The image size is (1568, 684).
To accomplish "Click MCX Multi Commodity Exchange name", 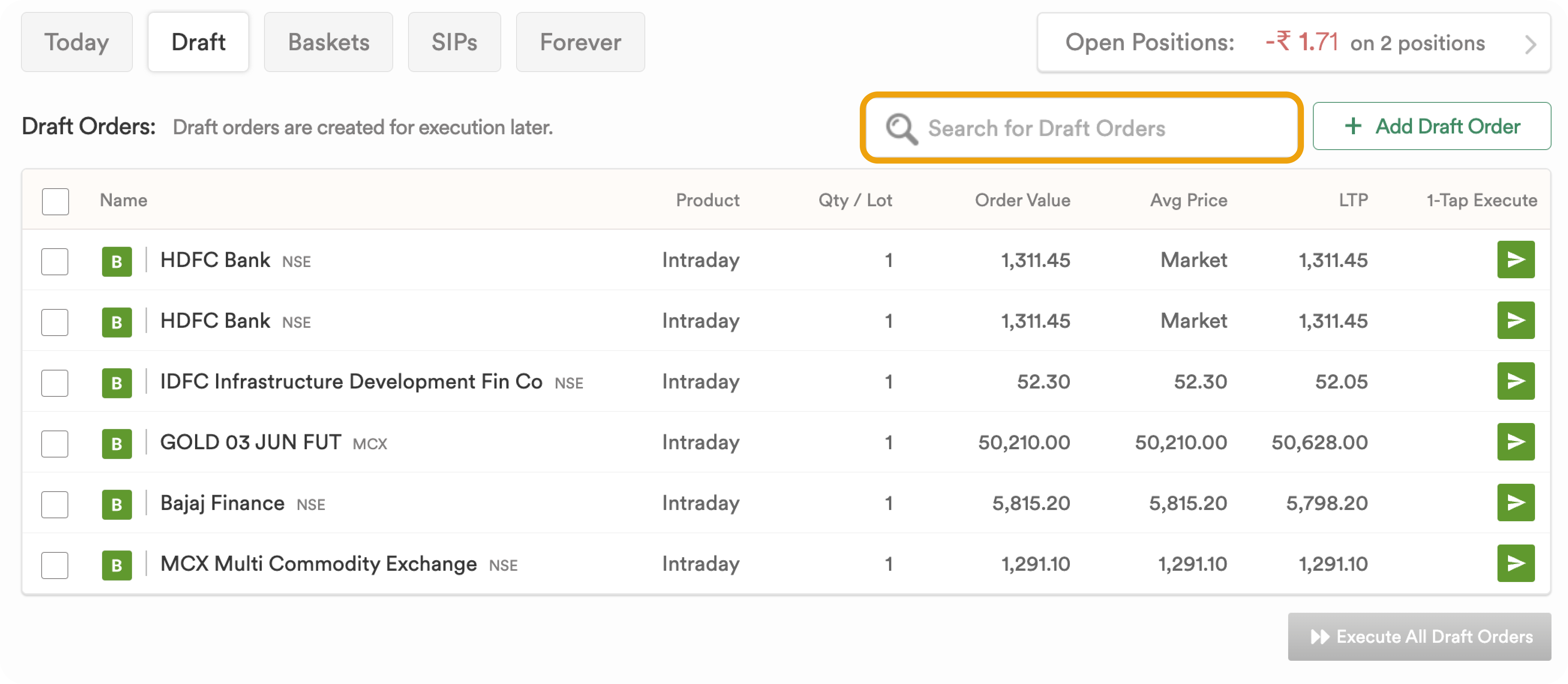I will (318, 564).
